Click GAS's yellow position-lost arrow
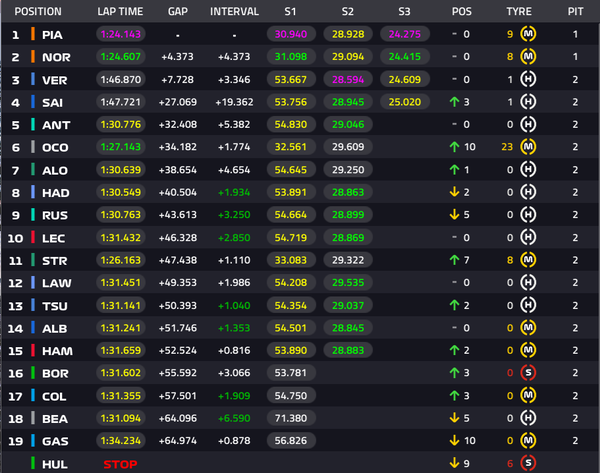The height and width of the screenshot is (473, 600). tap(454, 440)
